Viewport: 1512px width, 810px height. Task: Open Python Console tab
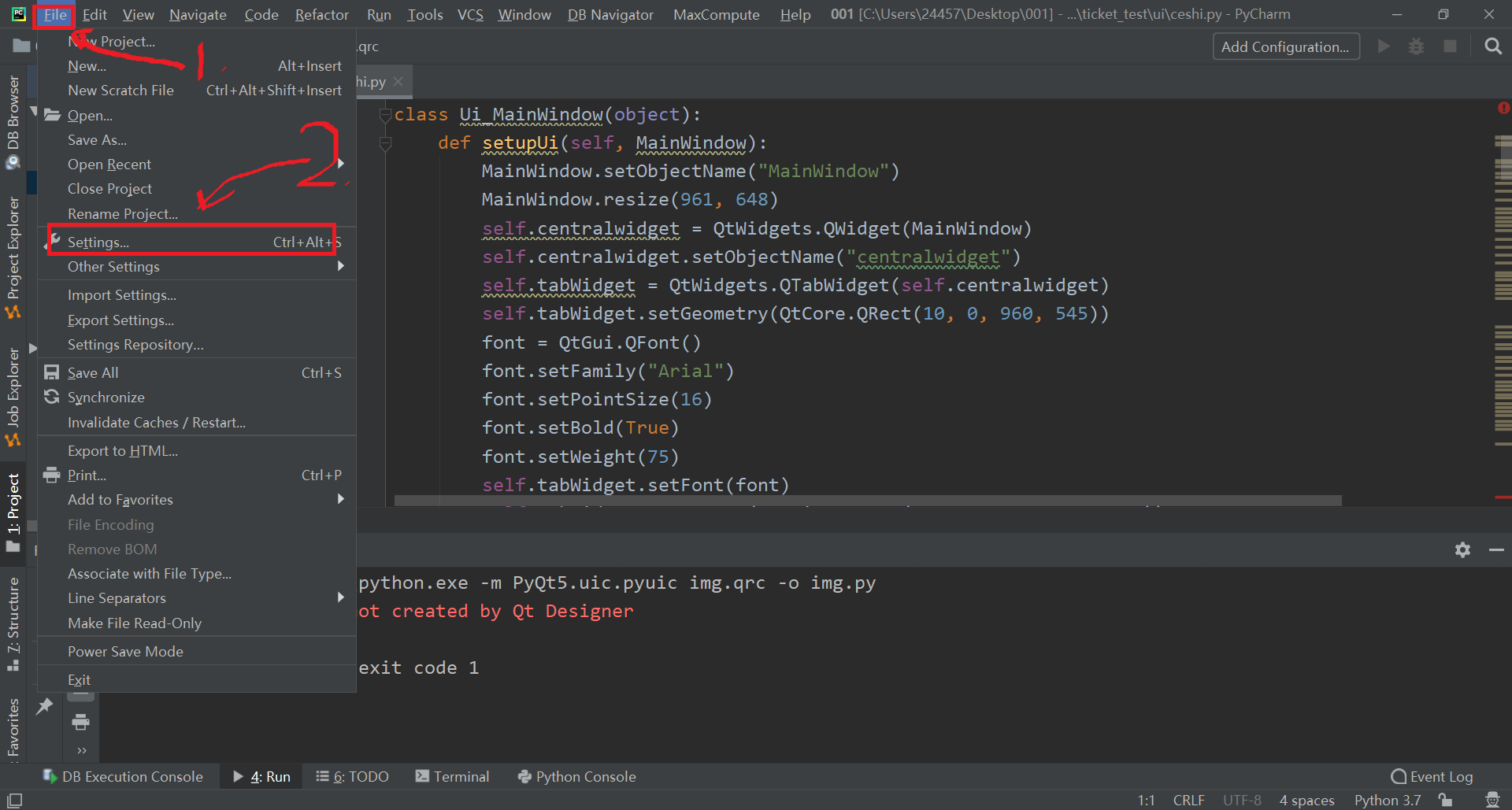tap(577, 777)
